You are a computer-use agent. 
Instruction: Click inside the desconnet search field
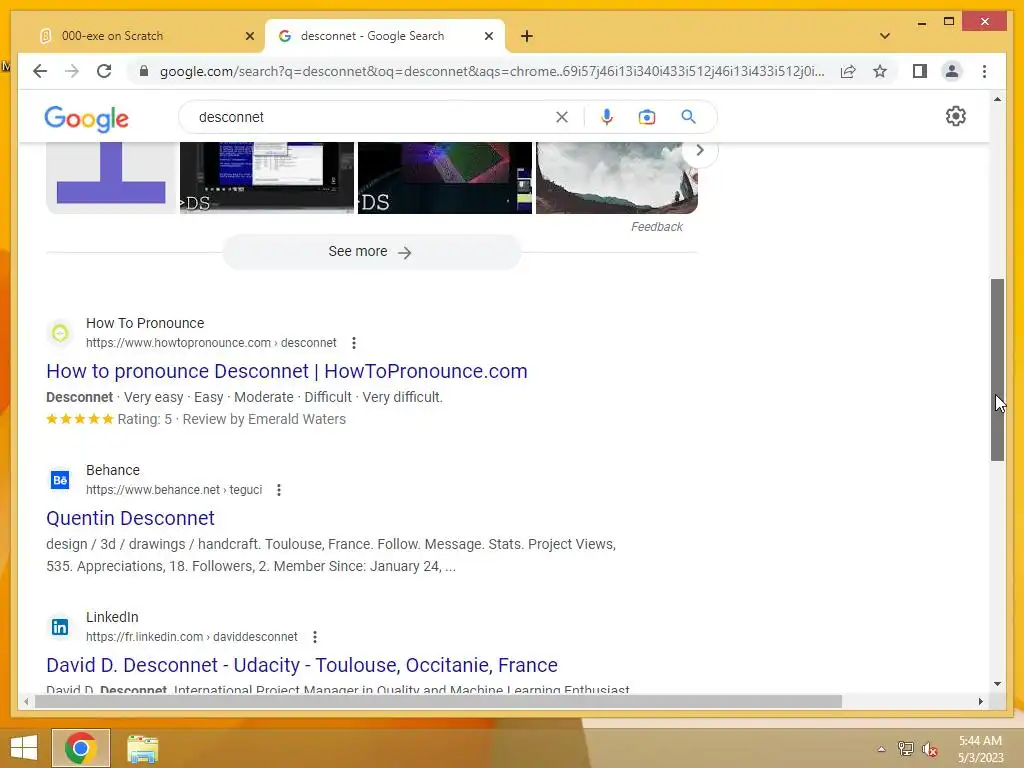pyautogui.click(x=372, y=117)
